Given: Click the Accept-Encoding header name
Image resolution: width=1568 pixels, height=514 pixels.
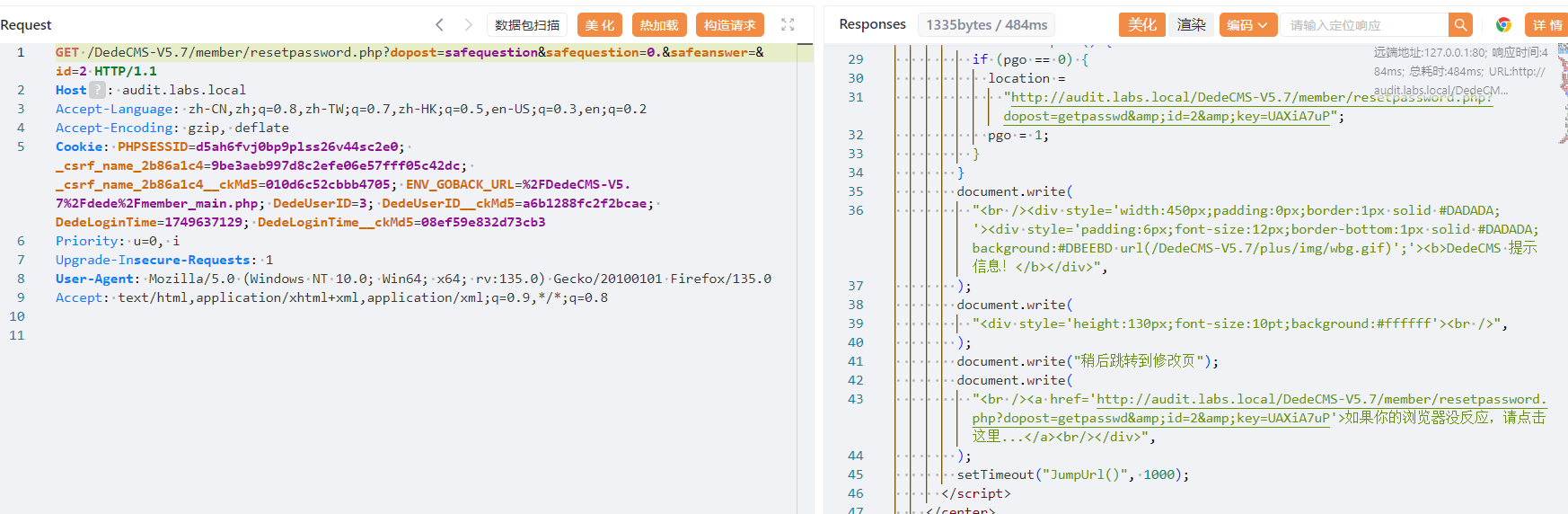Looking at the screenshot, I should (114, 128).
